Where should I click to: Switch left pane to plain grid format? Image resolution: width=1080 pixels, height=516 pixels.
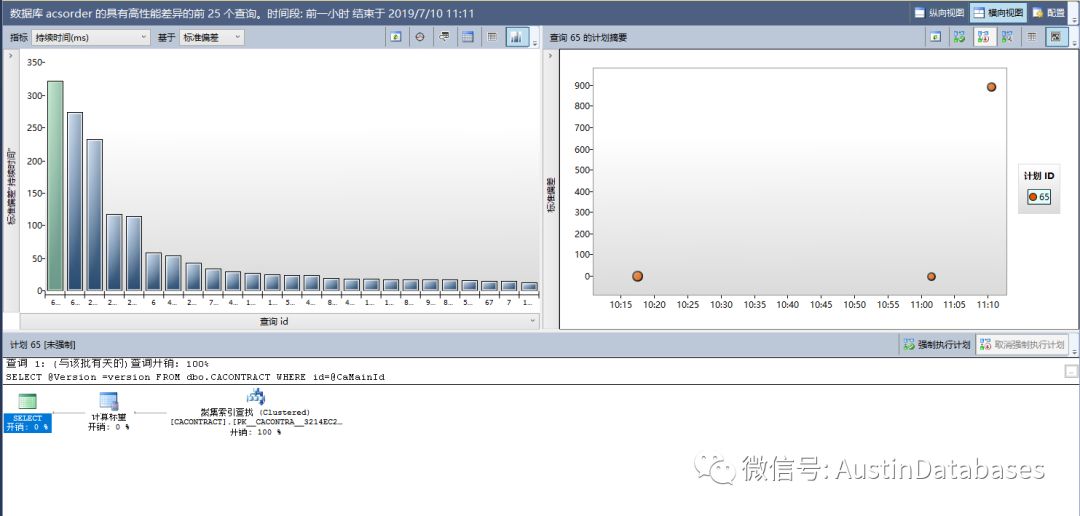[492, 37]
